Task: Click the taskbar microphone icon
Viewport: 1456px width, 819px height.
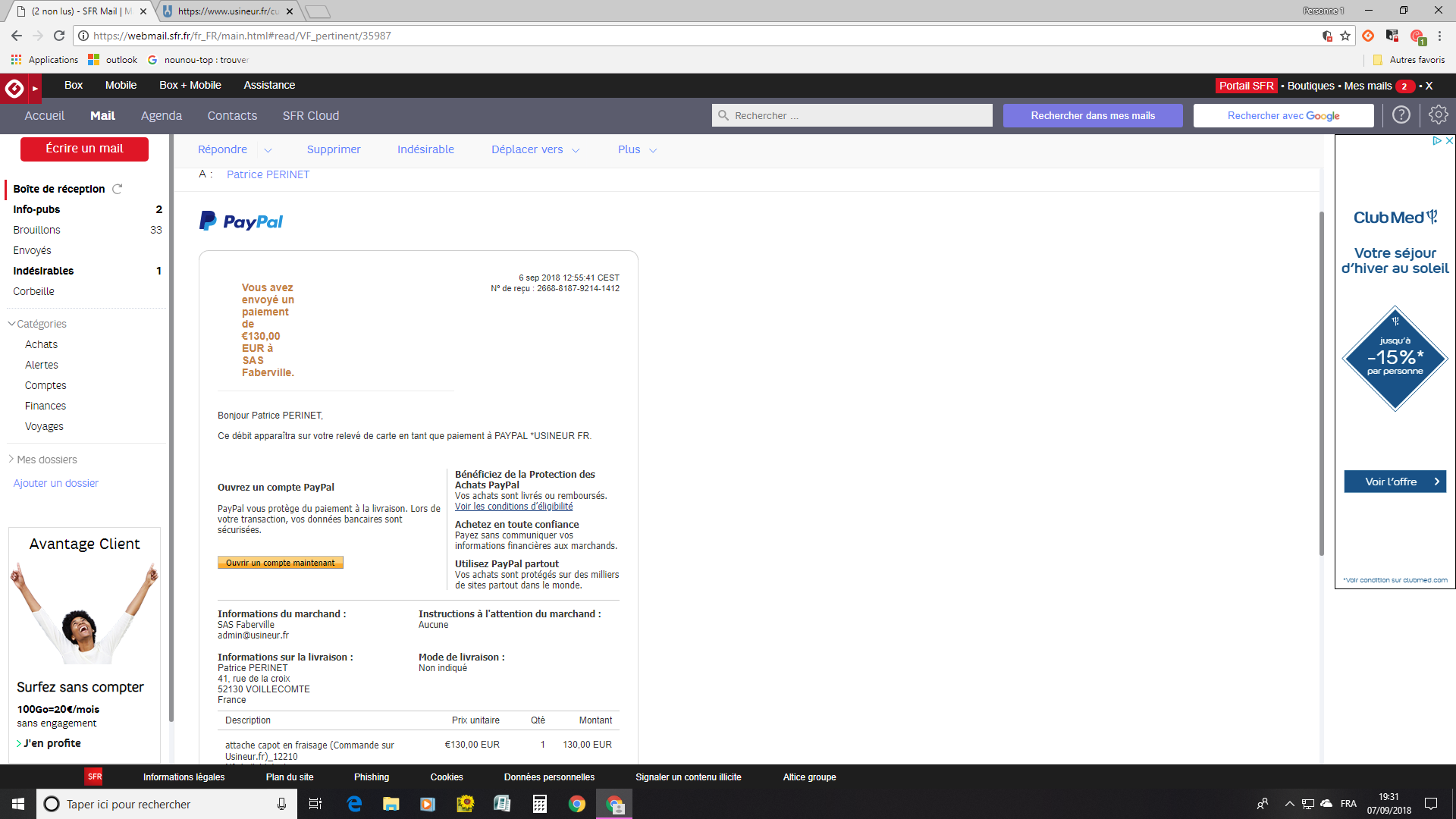Action: coord(281,804)
